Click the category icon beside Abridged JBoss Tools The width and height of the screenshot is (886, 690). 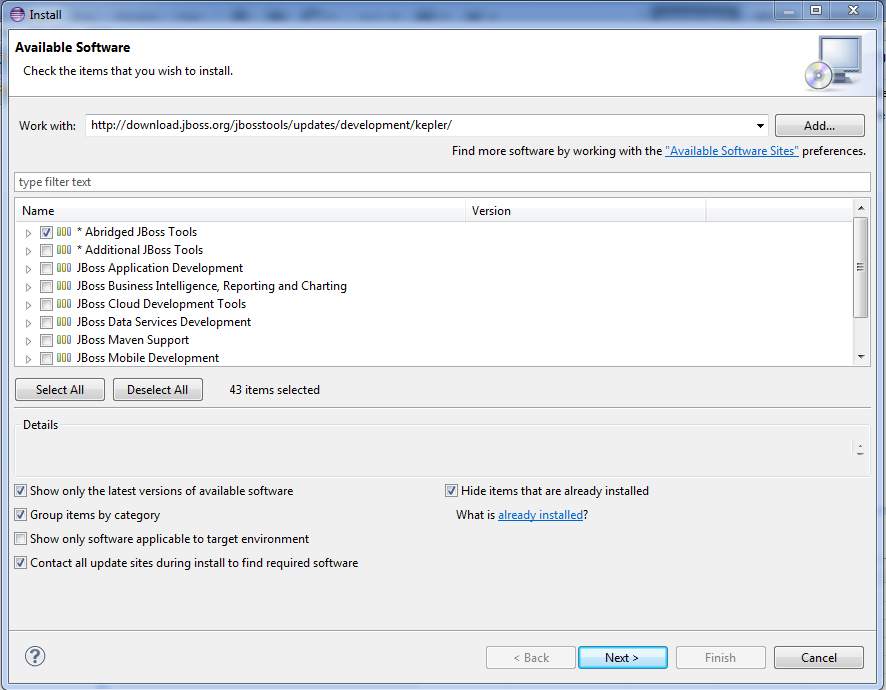64,232
